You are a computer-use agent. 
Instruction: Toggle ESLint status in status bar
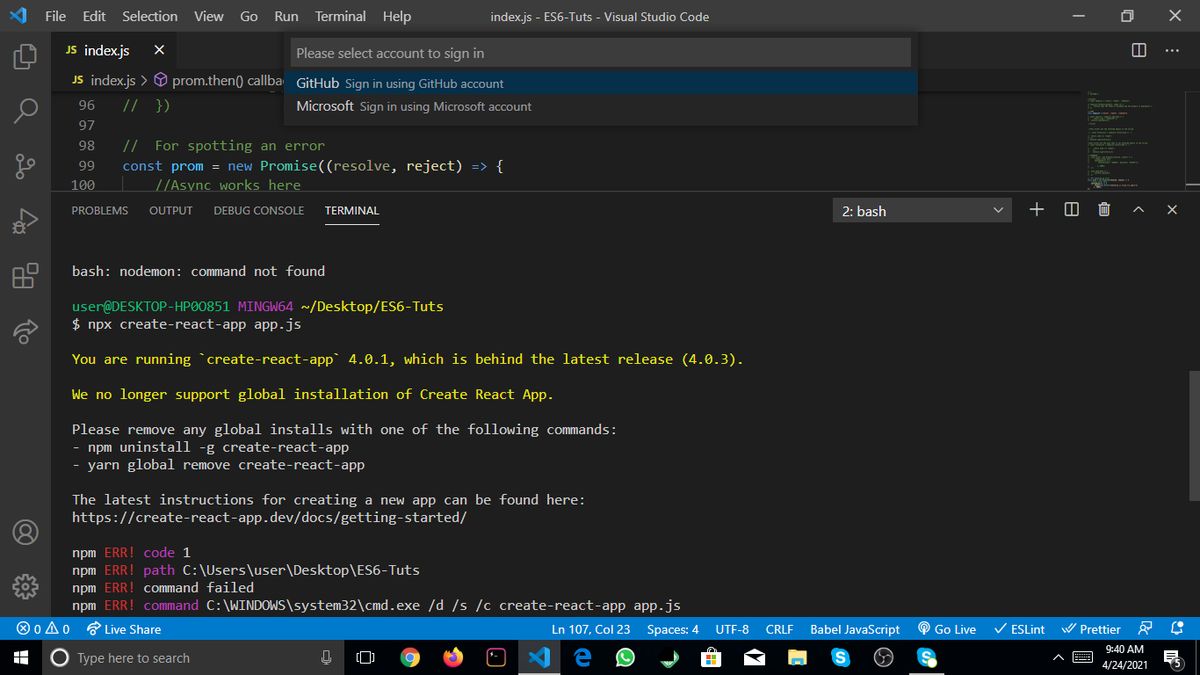[x=1019, y=629]
